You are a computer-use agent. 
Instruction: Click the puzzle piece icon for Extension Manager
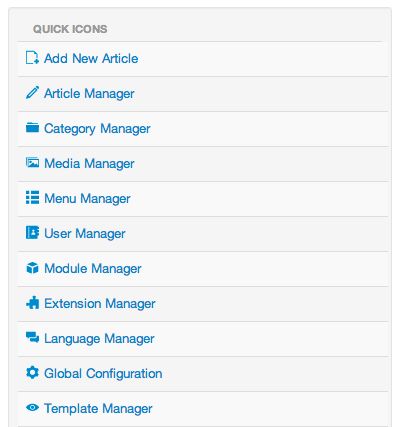pos(32,303)
